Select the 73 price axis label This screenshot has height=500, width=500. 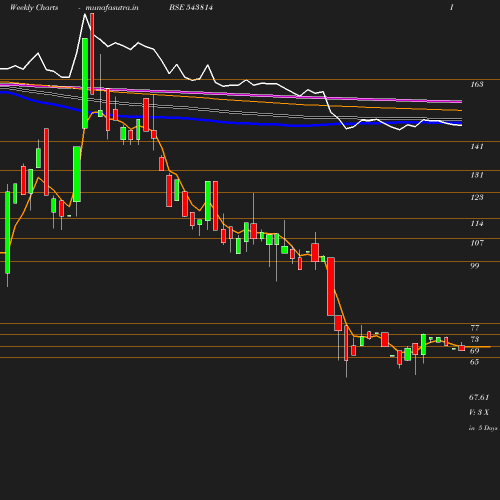(x=475, y=339)
